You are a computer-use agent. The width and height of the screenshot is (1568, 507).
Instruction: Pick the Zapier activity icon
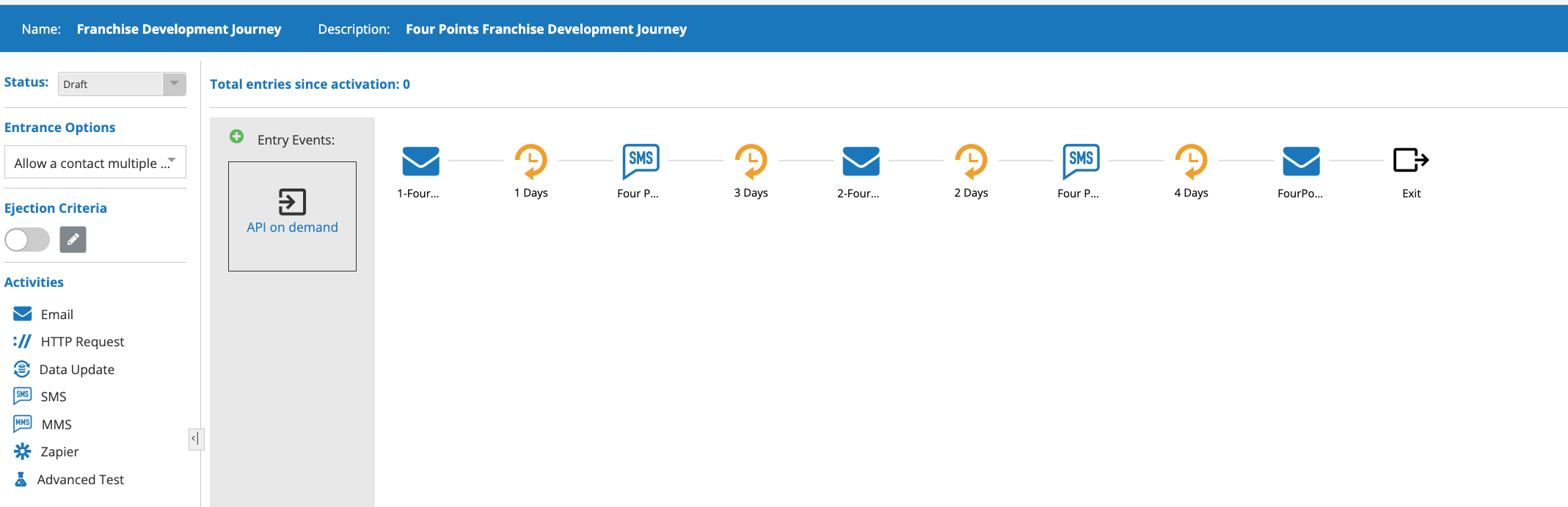pos(23,451)
